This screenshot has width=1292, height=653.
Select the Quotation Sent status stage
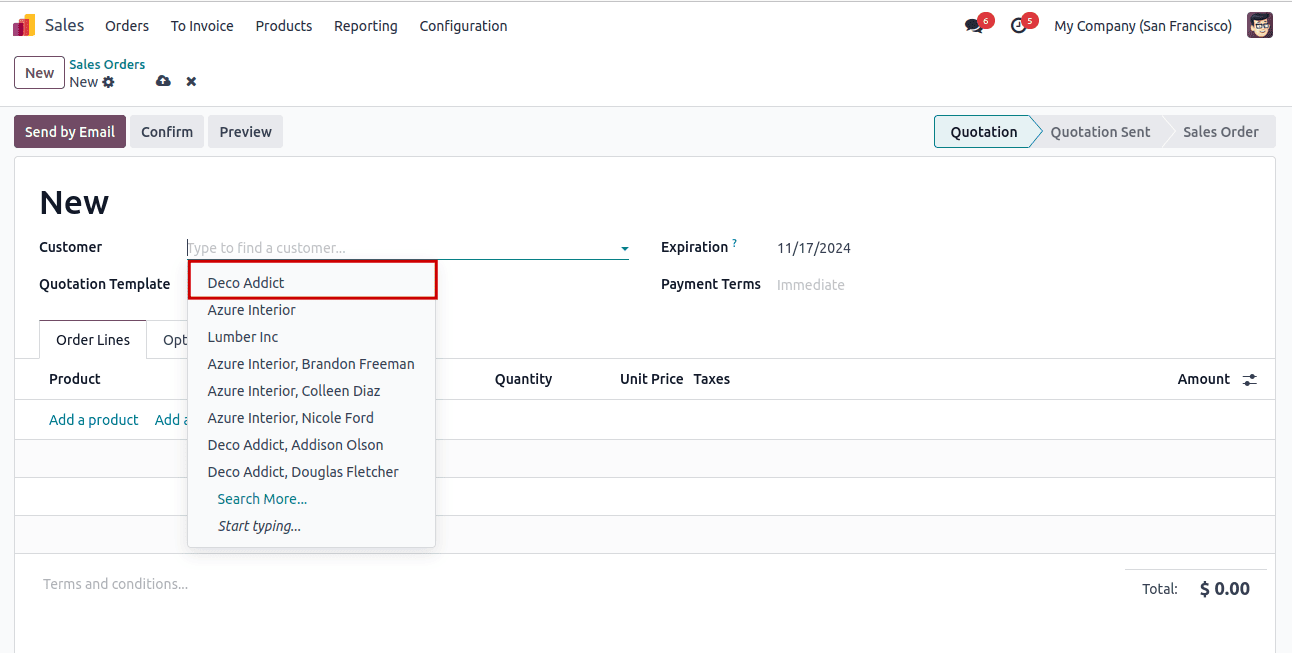tap(1100, 132)
